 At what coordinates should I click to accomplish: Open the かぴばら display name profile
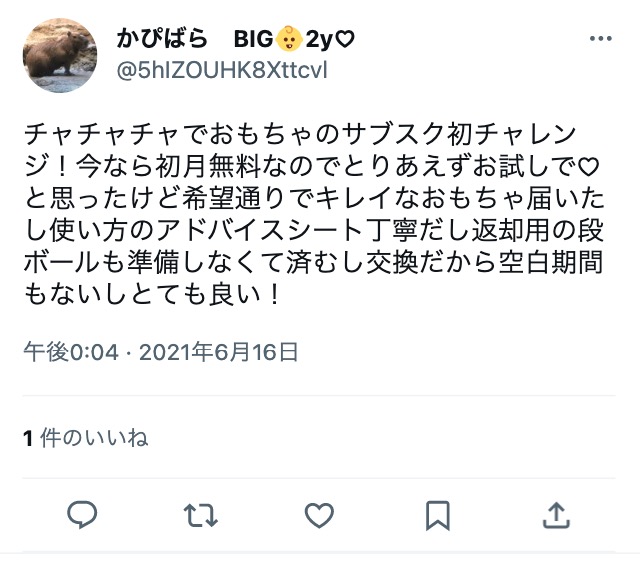tap(162, 39)
